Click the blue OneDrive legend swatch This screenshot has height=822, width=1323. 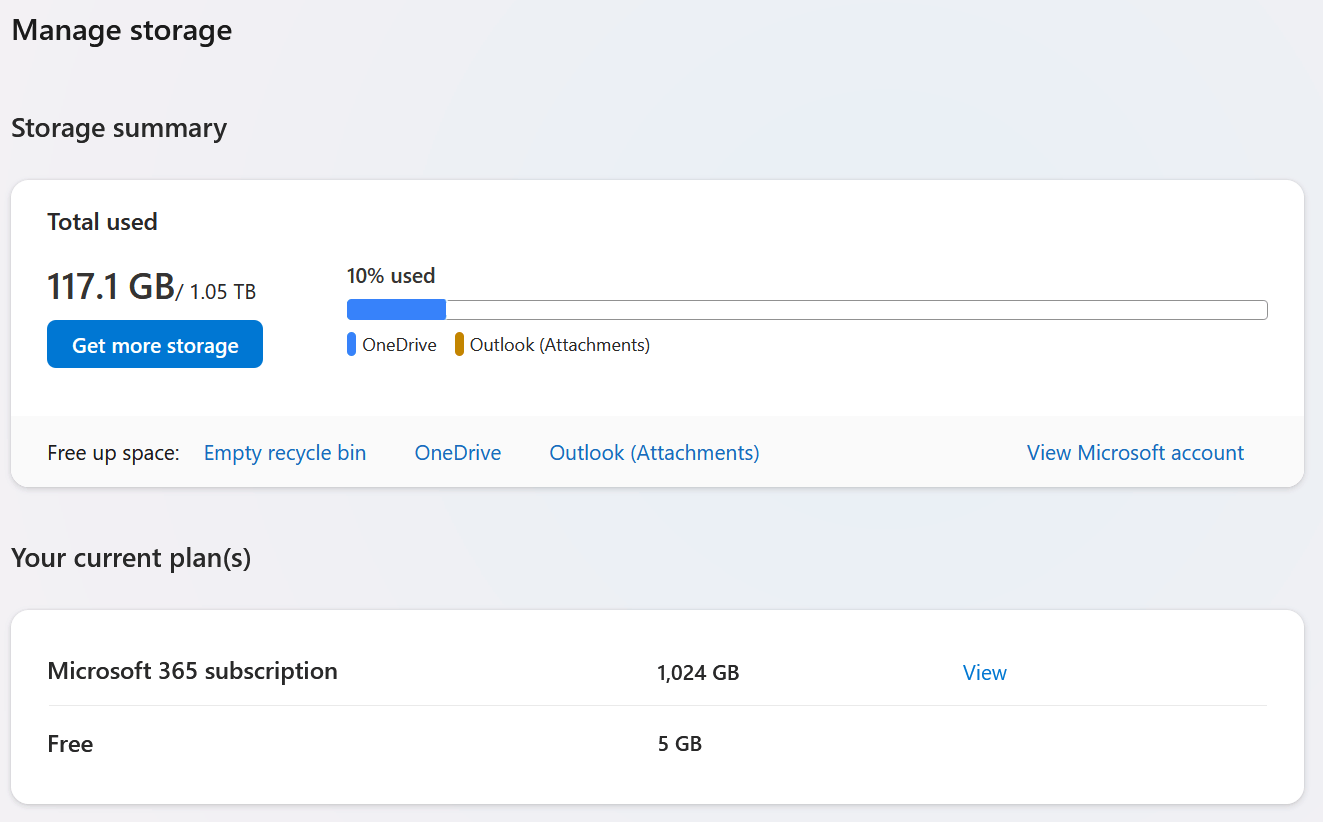tap(352, 345)
